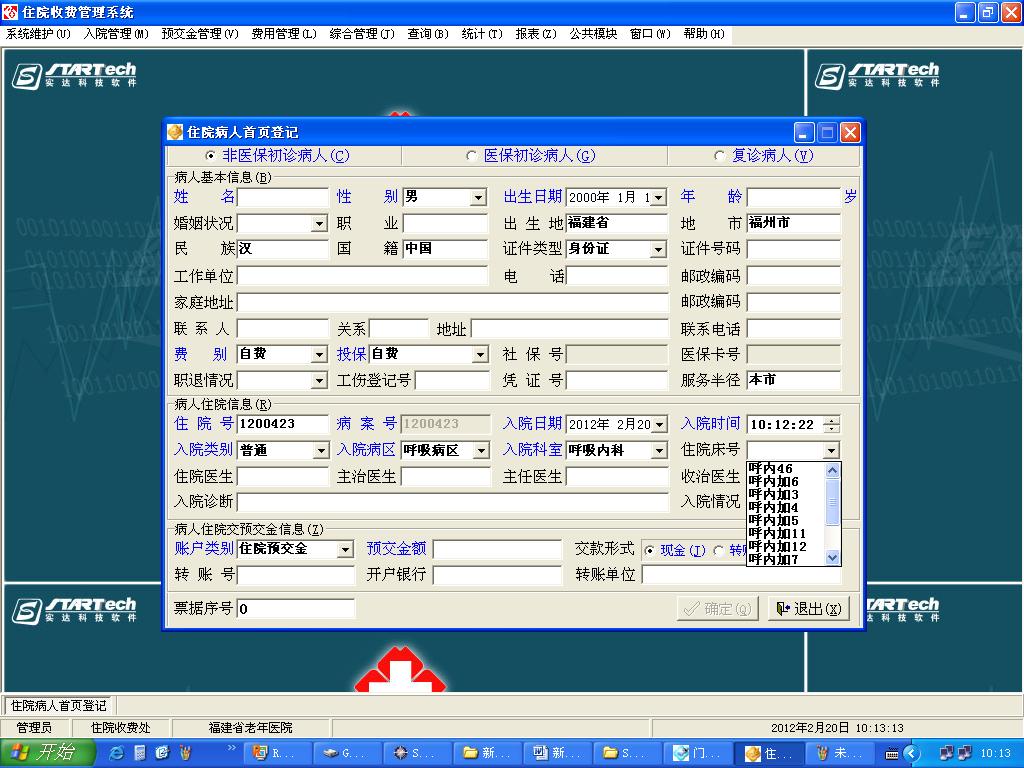
Task: Open the 投保 dropdown
Action: coord(481,355)
